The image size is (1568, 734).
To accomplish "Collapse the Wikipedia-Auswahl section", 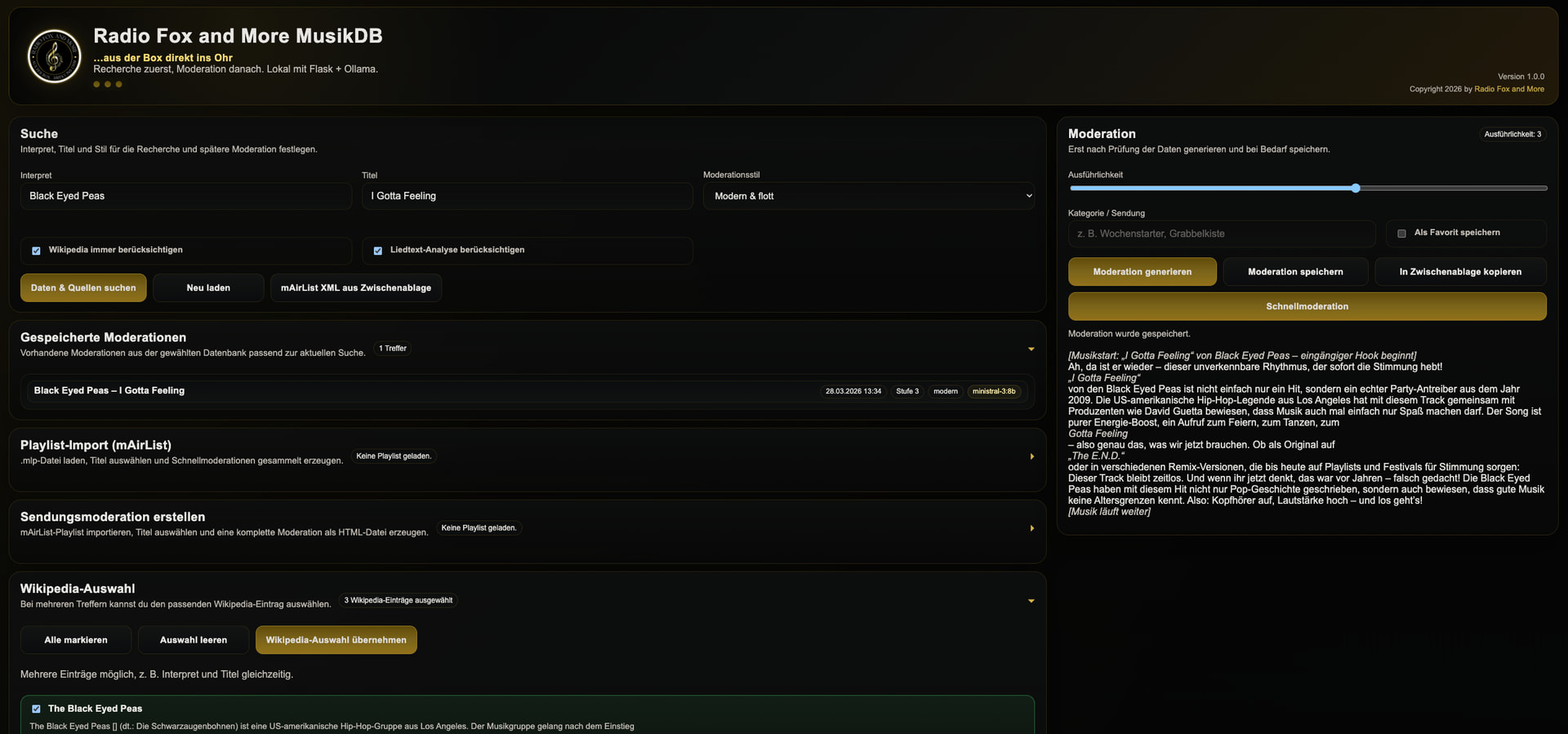I will click(x=1031, y=601).
